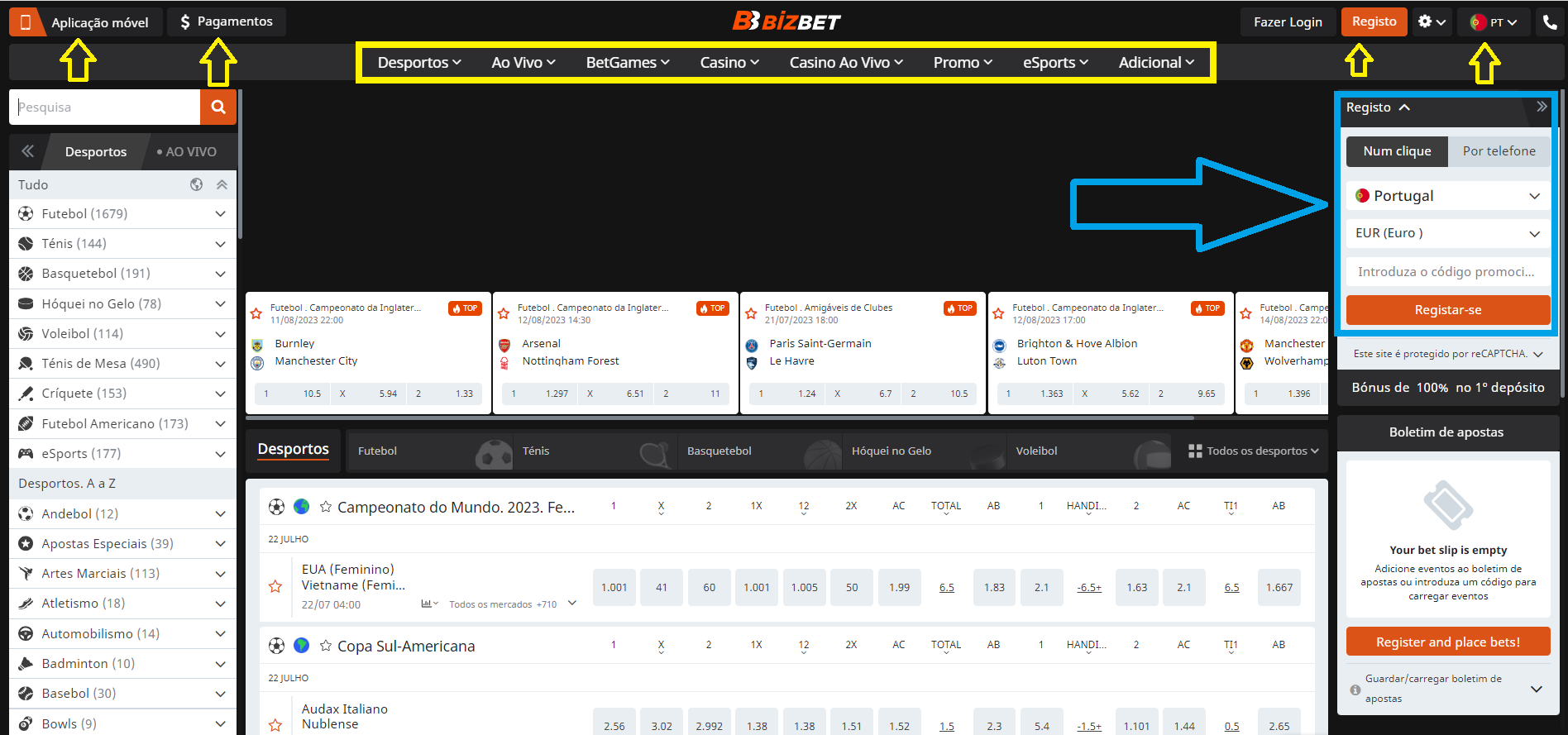Click Todos os desportos grid icon
1568x735 pixels.
point(1195,451)
